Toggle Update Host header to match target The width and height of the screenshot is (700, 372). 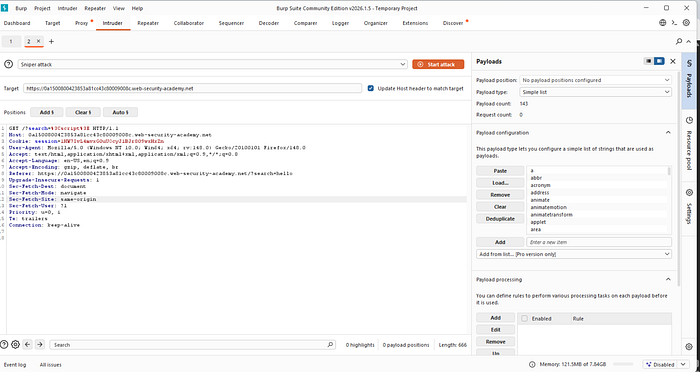pos(371,88)
